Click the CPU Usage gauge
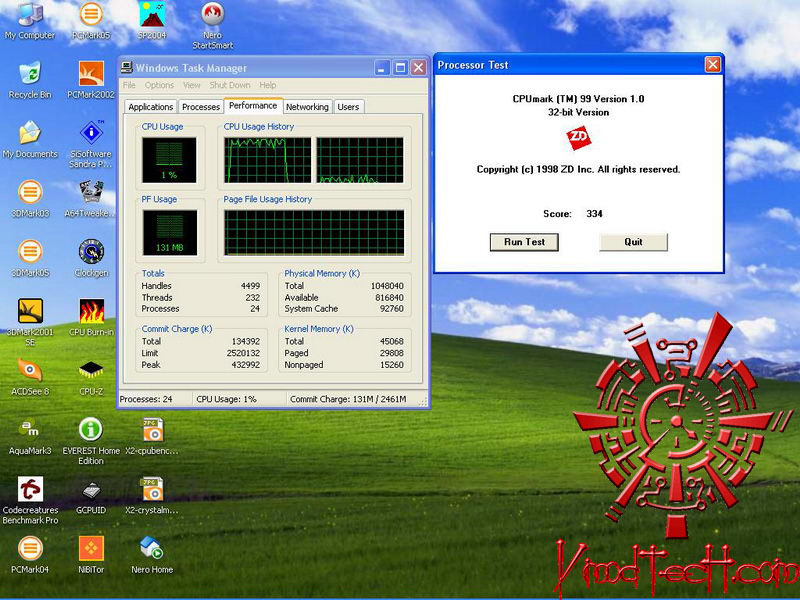The width and height of the screenshot is (800, 600). tap(169, 160)
